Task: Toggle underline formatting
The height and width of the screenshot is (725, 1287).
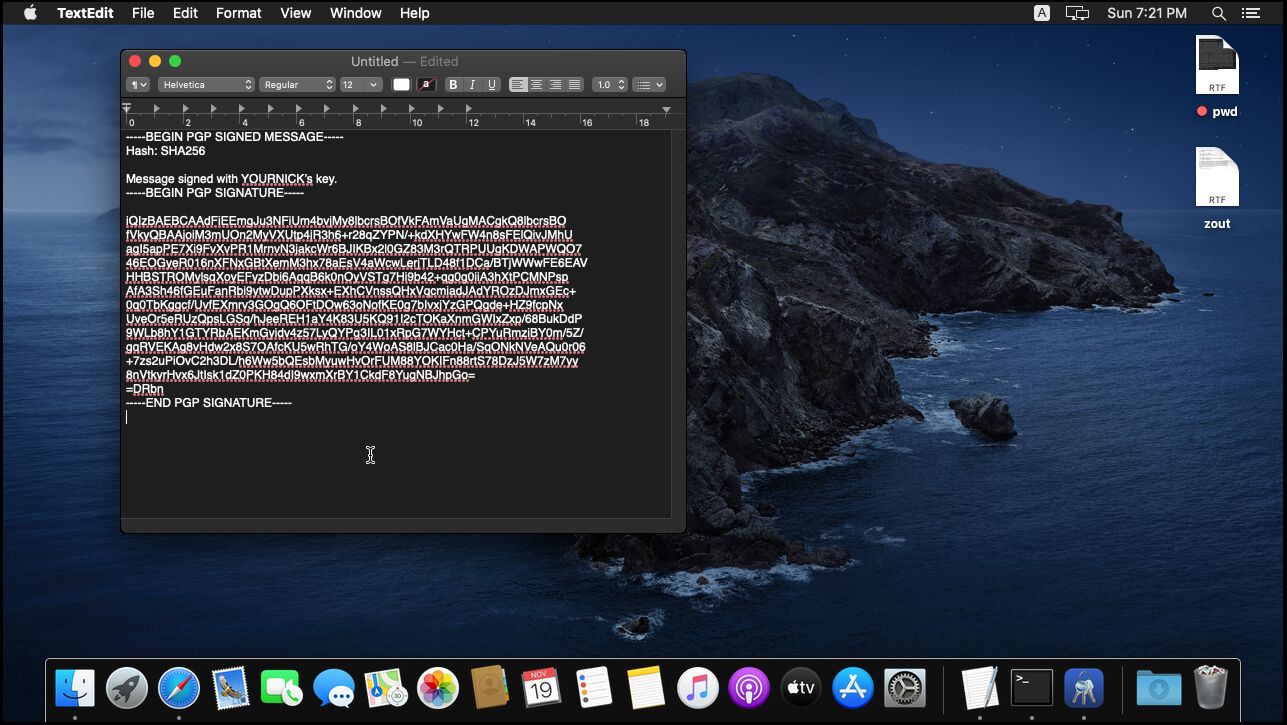Action: tap(491, 85)
